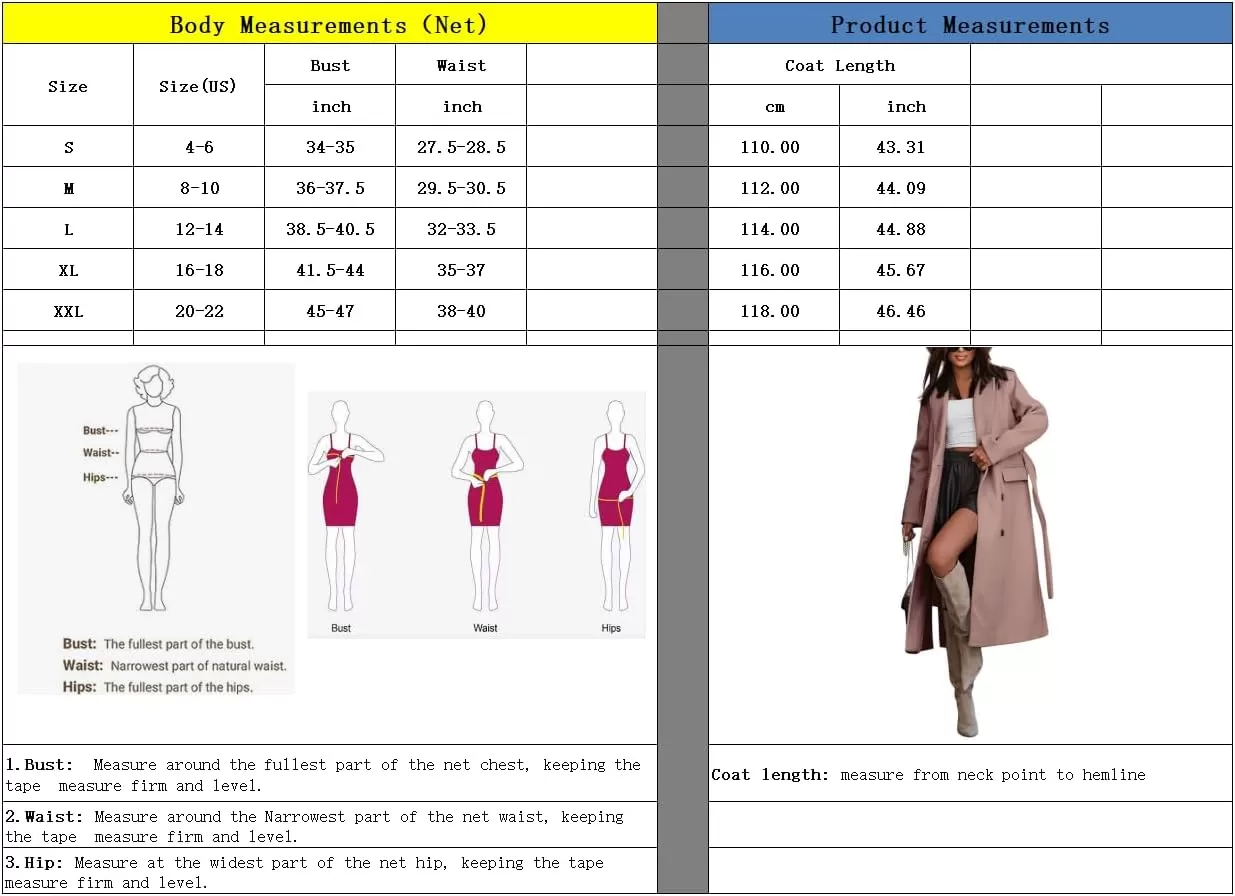This screenshot has height=896, width=1235.
Task: Click waist value 38-40
Action: (461, 311)
